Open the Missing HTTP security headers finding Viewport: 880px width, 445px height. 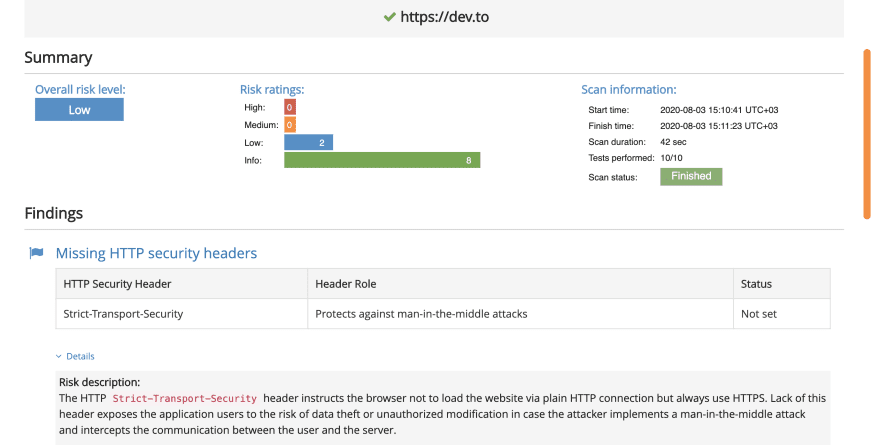(x=156, y=253)
